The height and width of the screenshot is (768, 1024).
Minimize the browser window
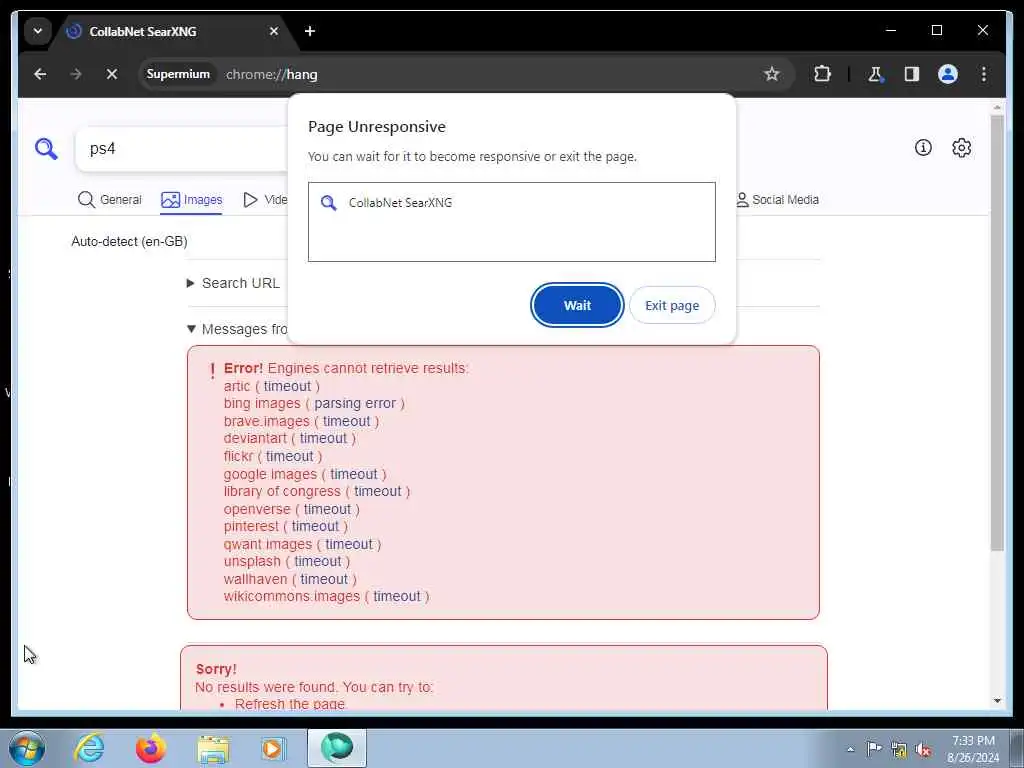[x=891, y=30]
